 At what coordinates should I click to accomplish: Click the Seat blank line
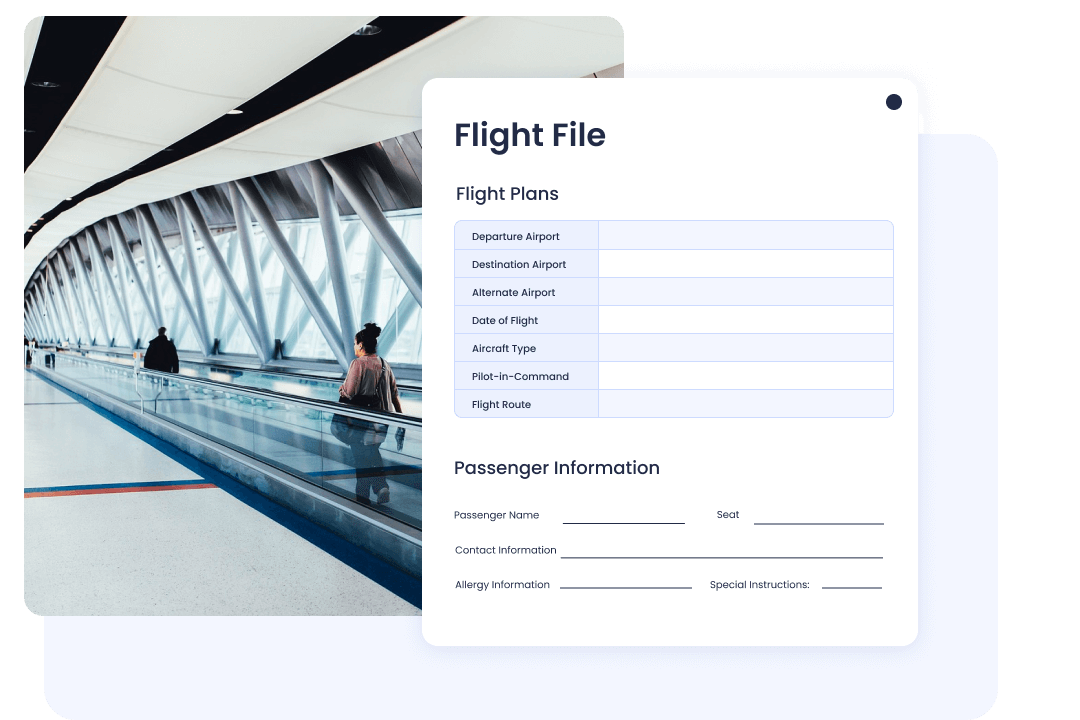(819, 519)
